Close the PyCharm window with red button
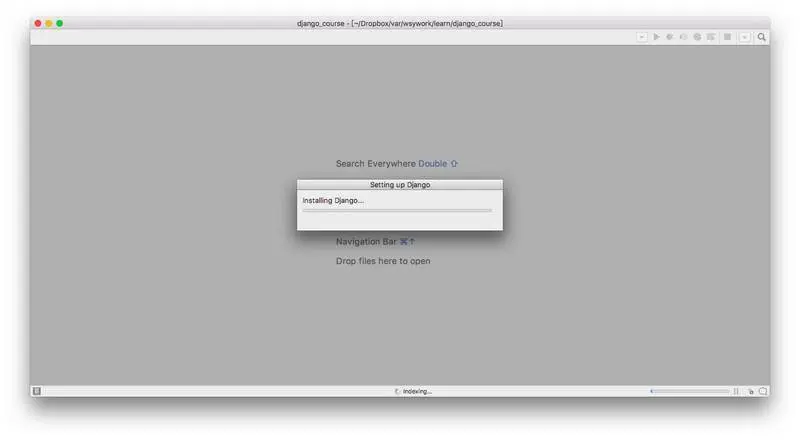Viewport: 800px width, 440px height. [38, 23]
